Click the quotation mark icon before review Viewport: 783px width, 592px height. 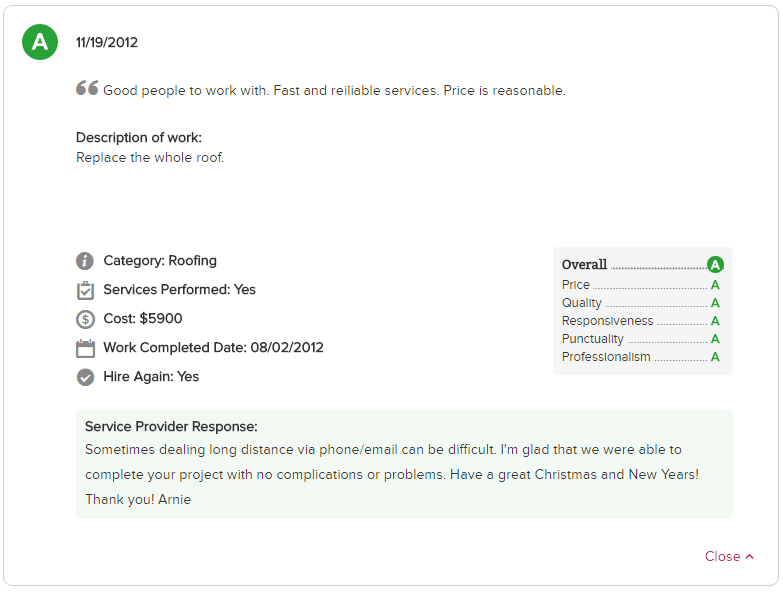coord(87,88)
